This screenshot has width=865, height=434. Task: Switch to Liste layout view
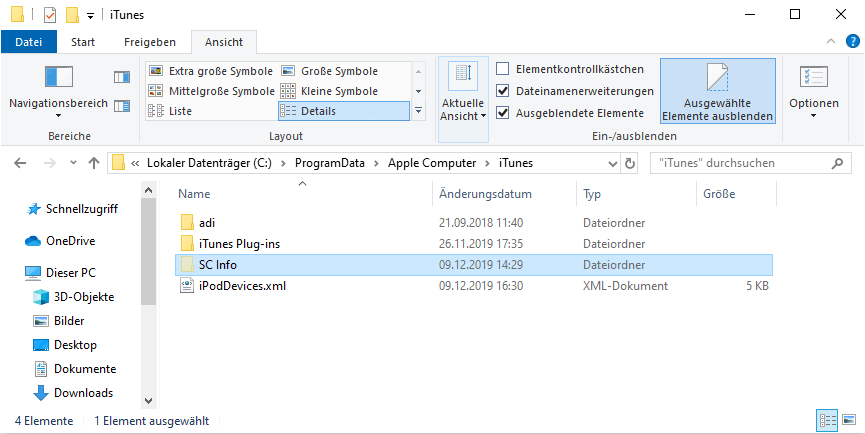(x=180, y=111)
